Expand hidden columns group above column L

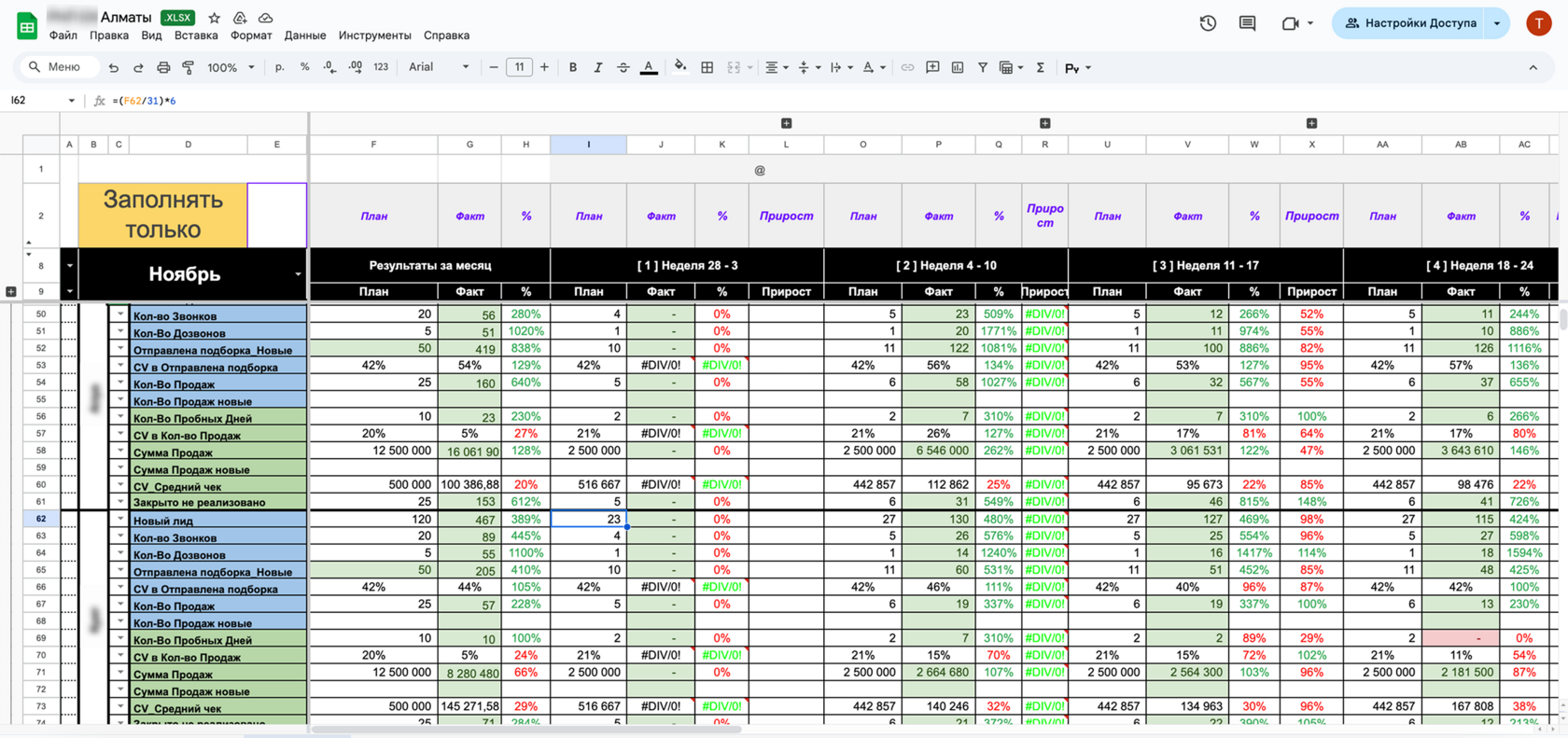[786, 123]
